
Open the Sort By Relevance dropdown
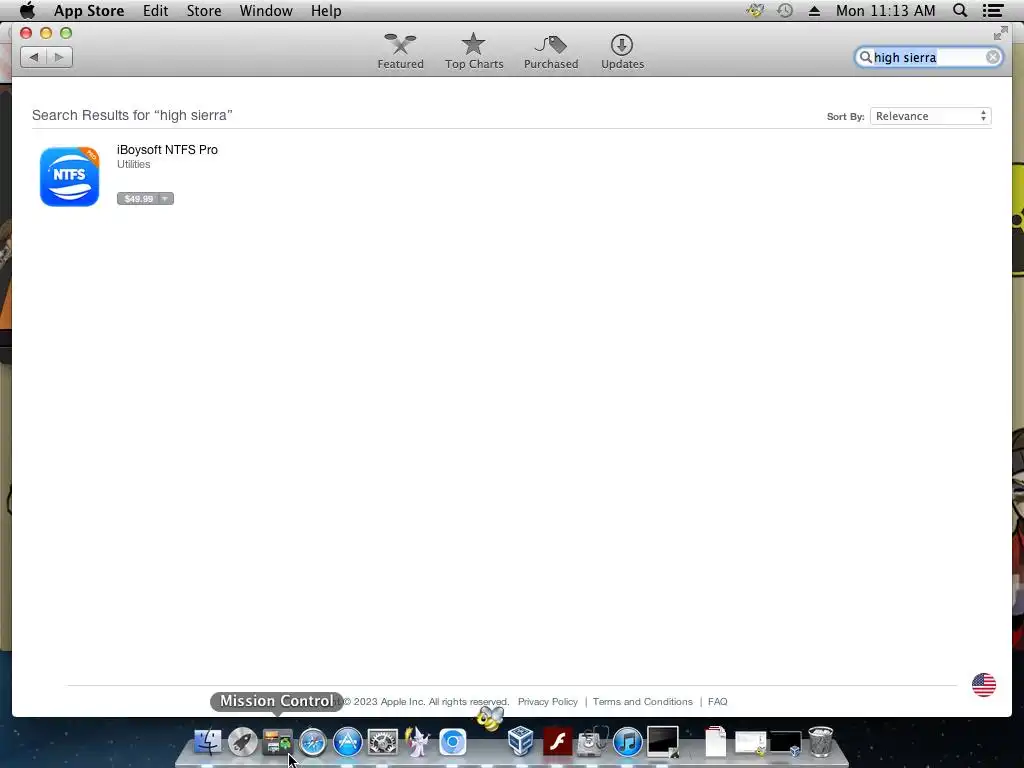[x=931, y=116]
